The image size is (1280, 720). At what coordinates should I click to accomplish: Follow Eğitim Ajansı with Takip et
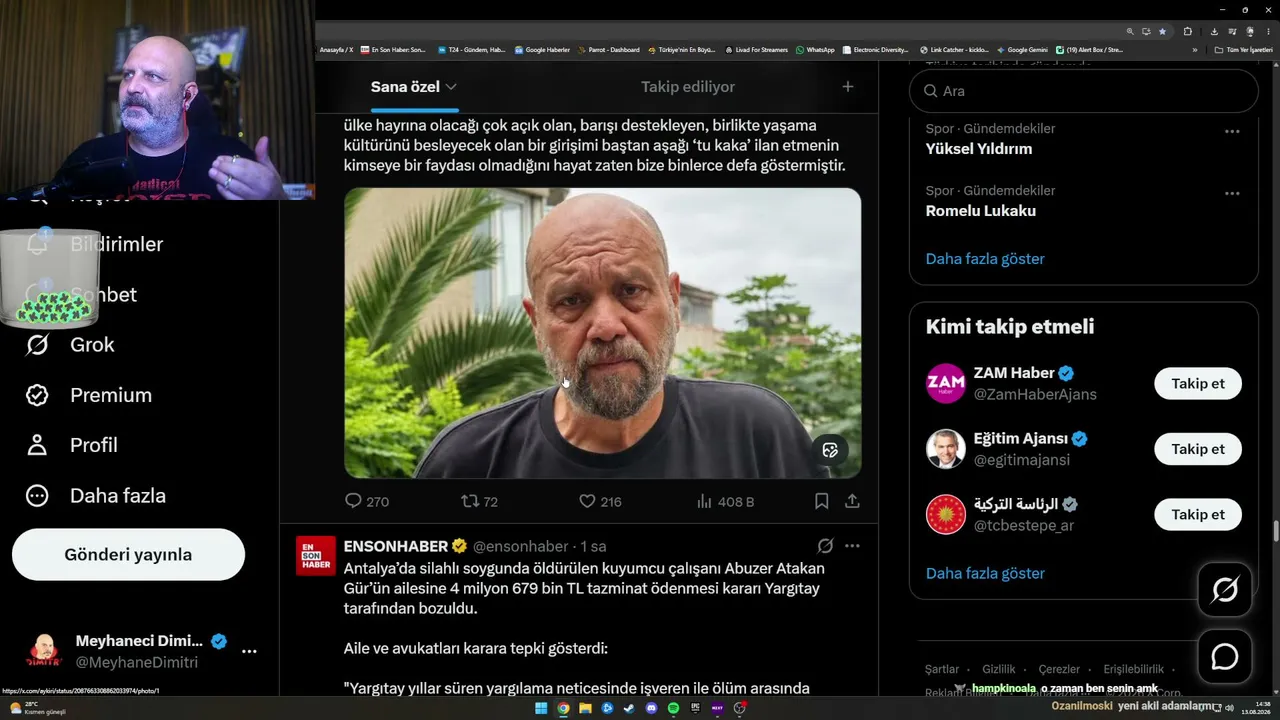[1198, 449]
